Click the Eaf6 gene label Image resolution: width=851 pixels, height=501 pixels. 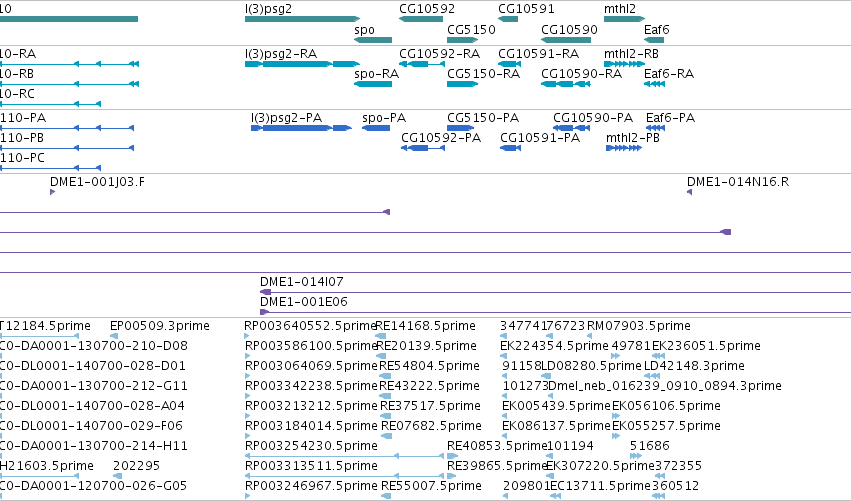click(656, 29)
